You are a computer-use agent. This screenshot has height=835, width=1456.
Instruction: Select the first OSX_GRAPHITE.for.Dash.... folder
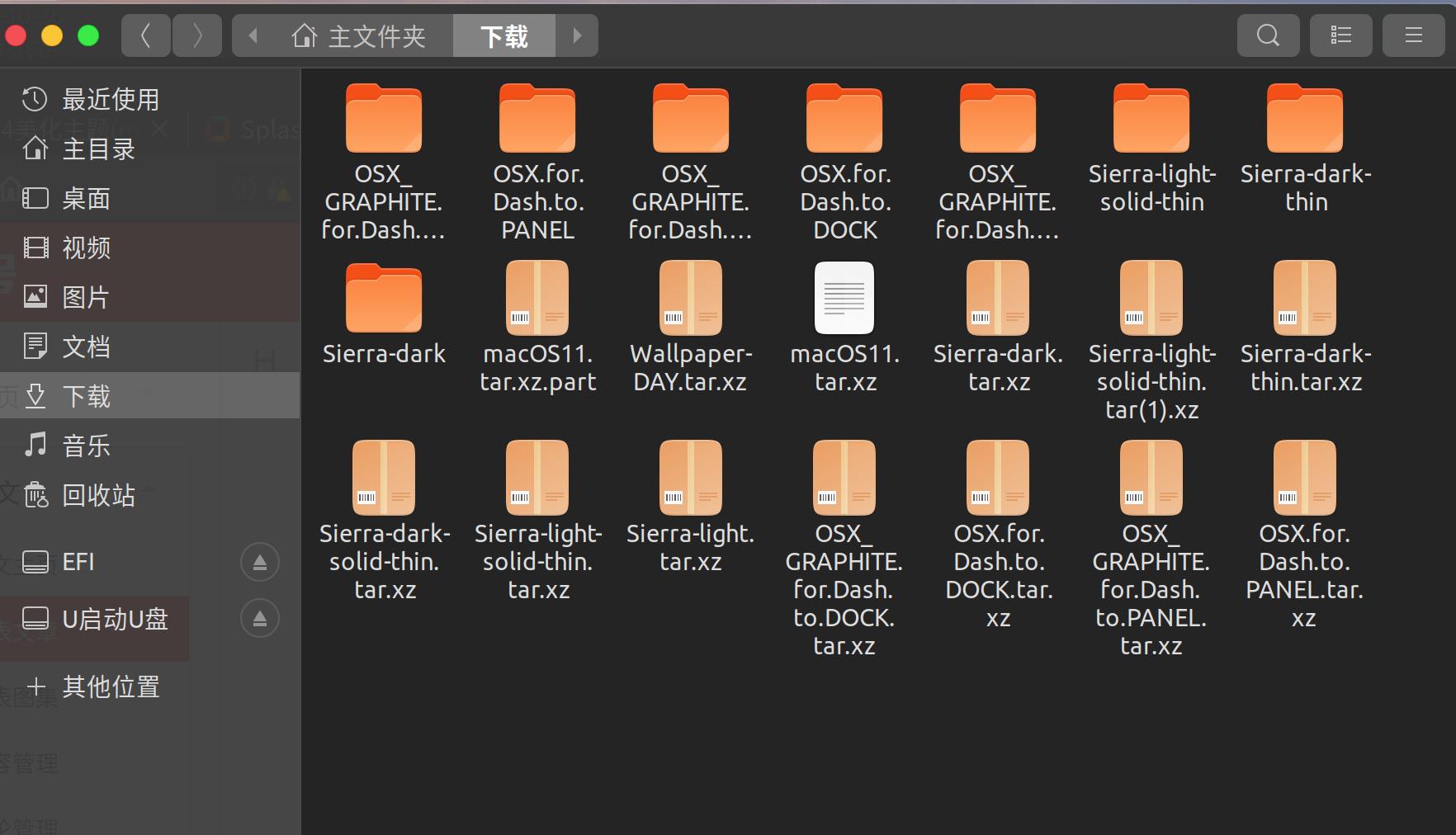(x=384, y=163)
